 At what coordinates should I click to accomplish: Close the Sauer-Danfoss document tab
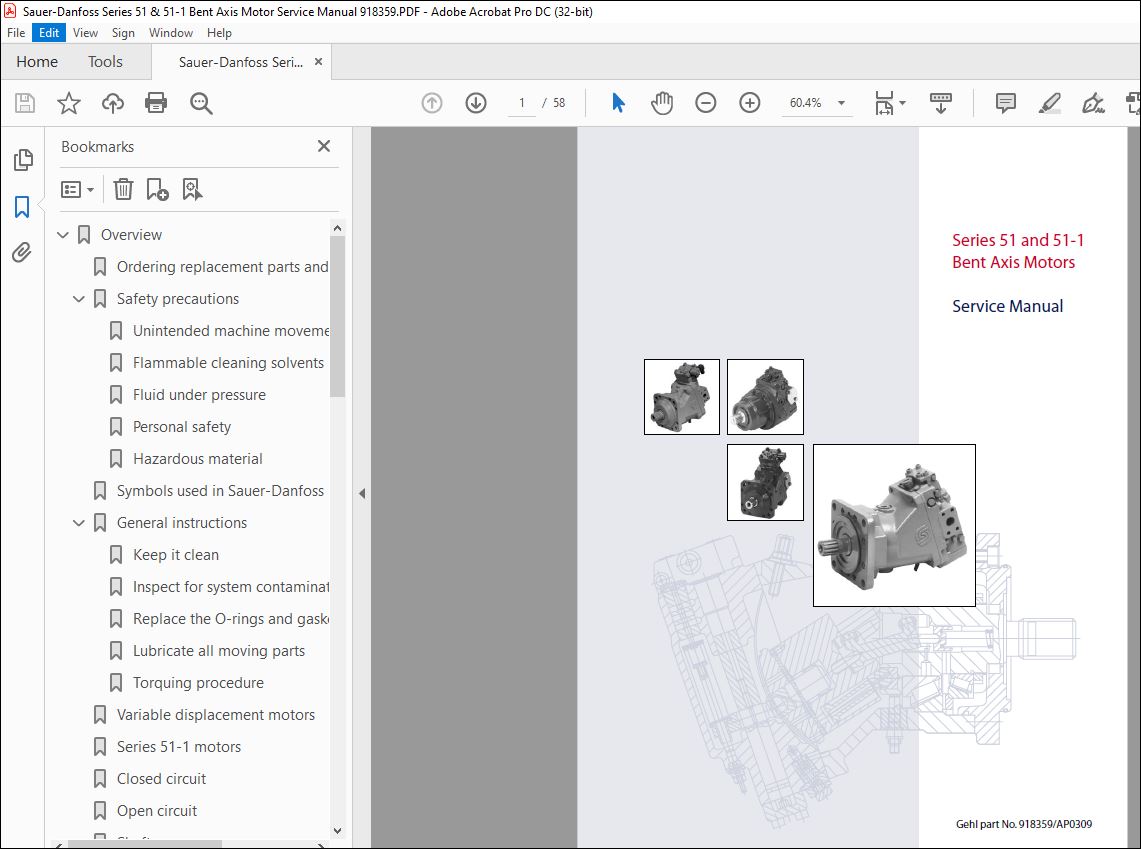point(318,62)
